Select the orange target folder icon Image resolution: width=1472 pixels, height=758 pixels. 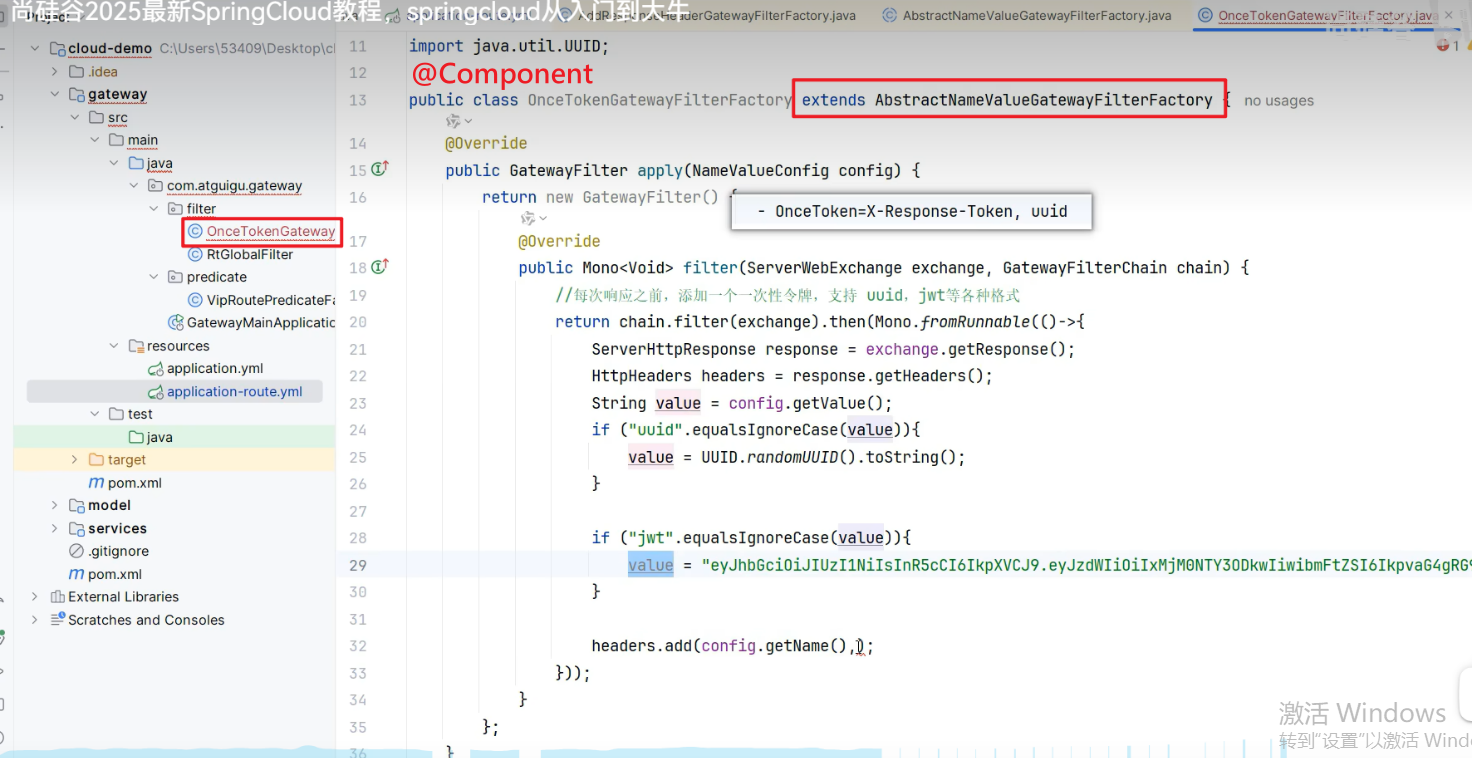coord(96,460)
